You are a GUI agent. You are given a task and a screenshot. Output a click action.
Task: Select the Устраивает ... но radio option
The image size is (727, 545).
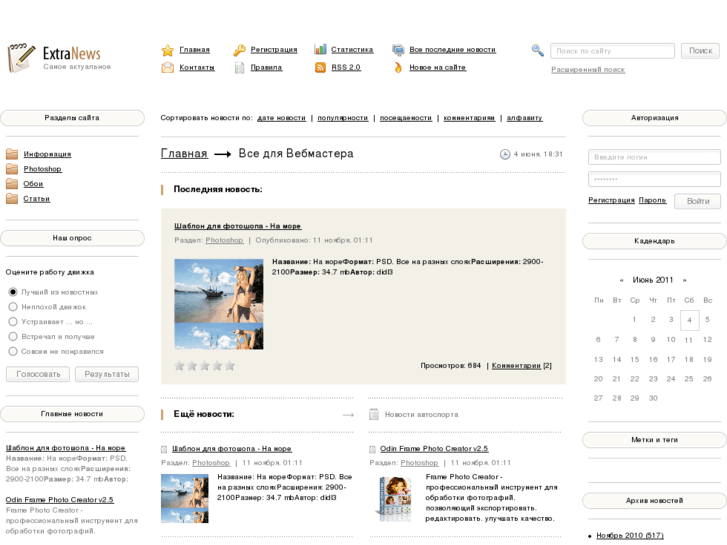pos(13,321)
